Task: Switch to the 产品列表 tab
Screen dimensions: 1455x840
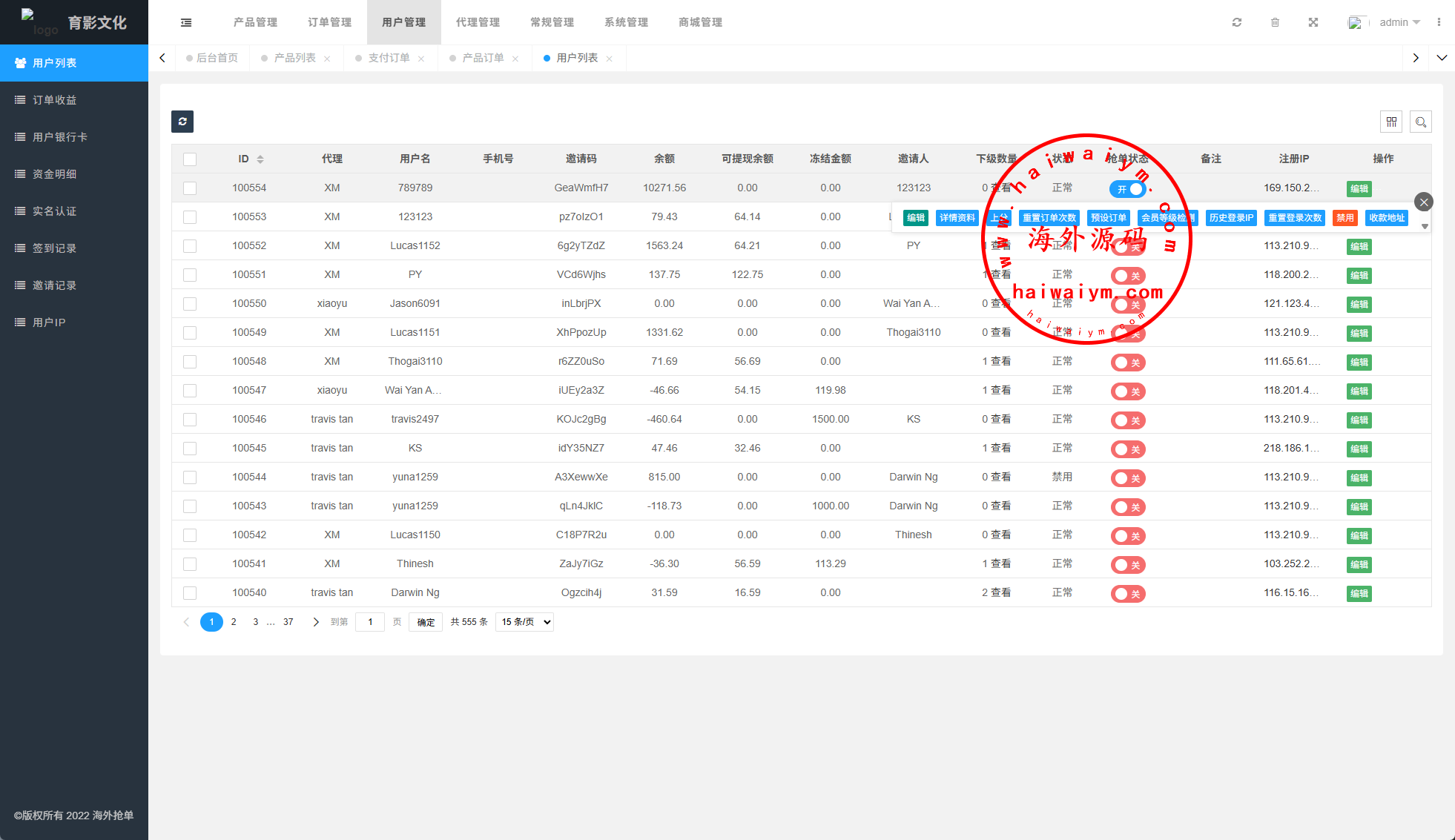Action: pyautogui.click(x=294, y=58)
